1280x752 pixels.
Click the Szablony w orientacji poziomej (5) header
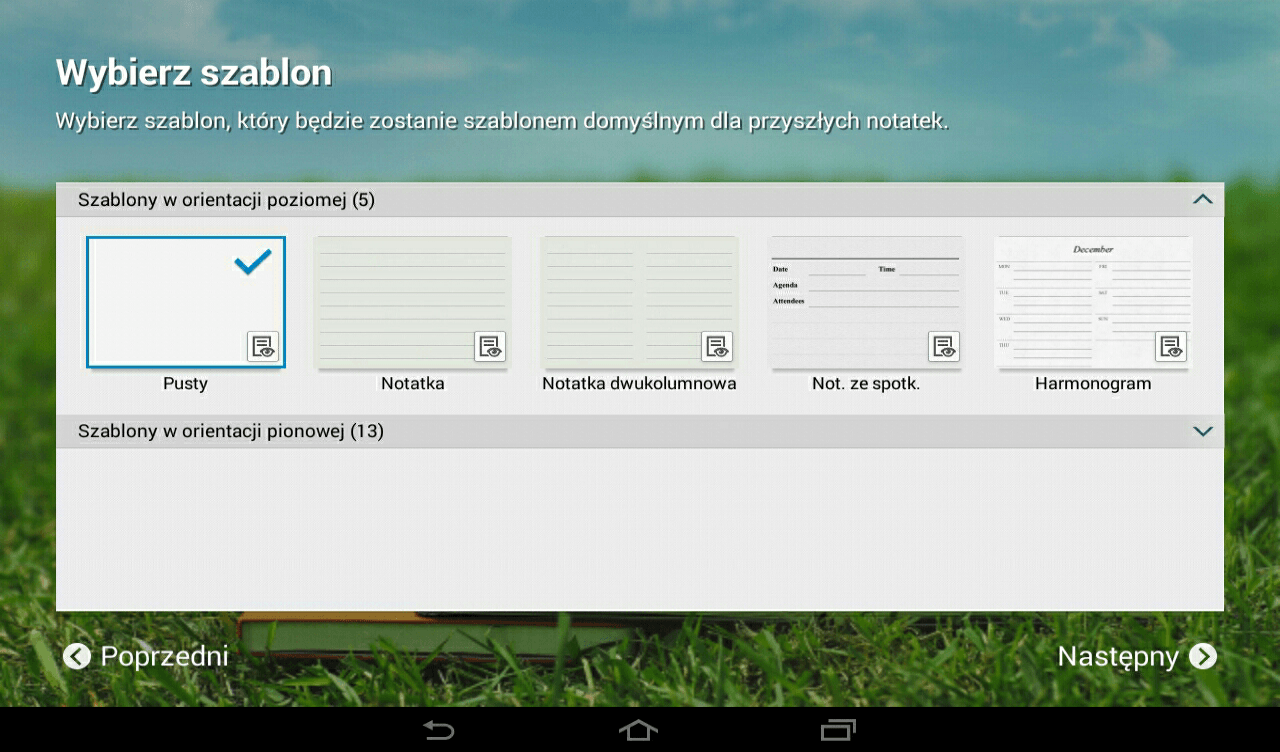[227, 200]
